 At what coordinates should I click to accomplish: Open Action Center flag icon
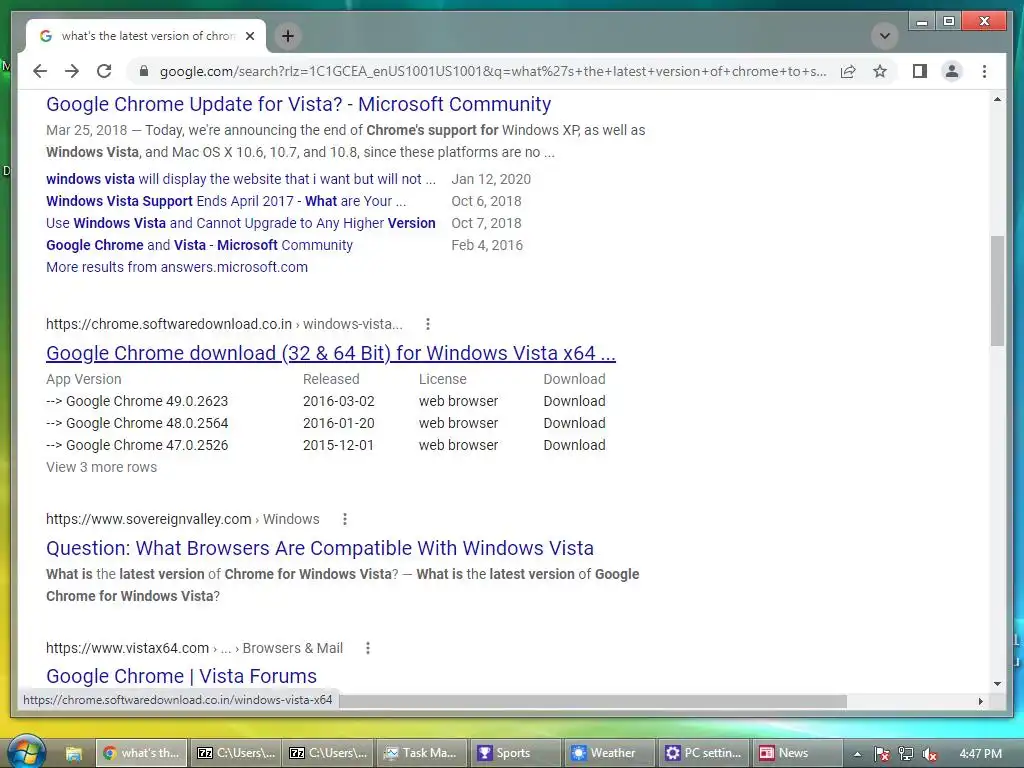(x=882, y=754)
